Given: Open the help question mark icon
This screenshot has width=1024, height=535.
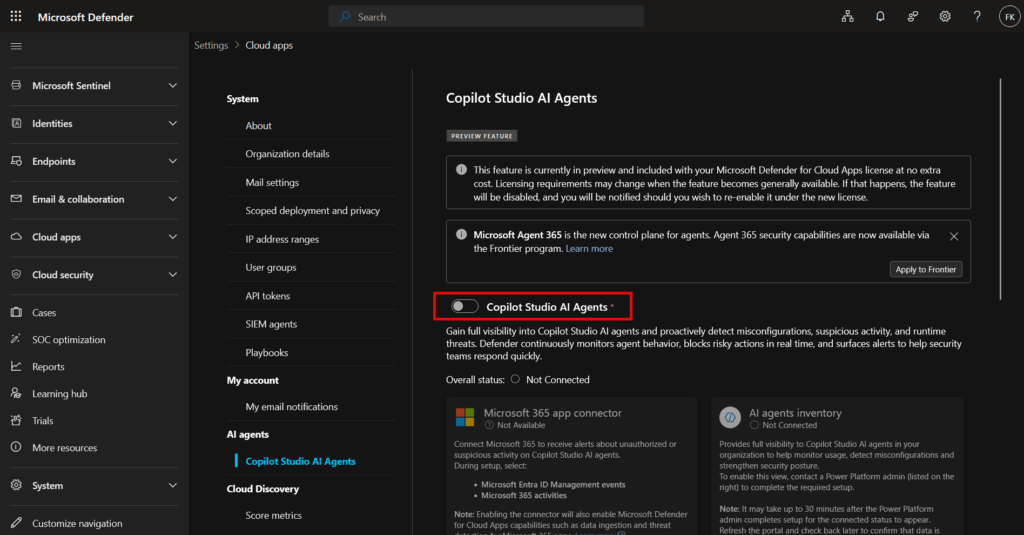Looking at the screenshot, I should 977,16.
